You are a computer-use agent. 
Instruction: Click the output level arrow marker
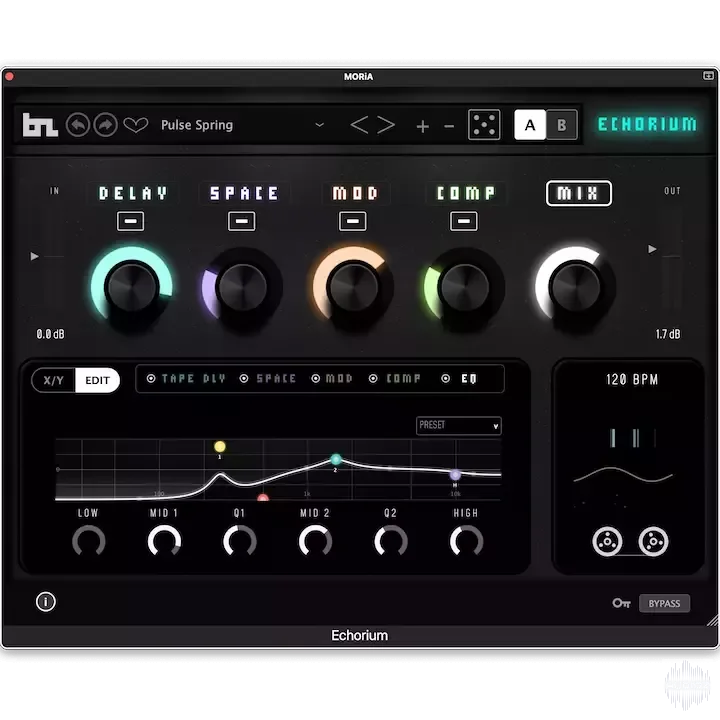coord(652,249)
